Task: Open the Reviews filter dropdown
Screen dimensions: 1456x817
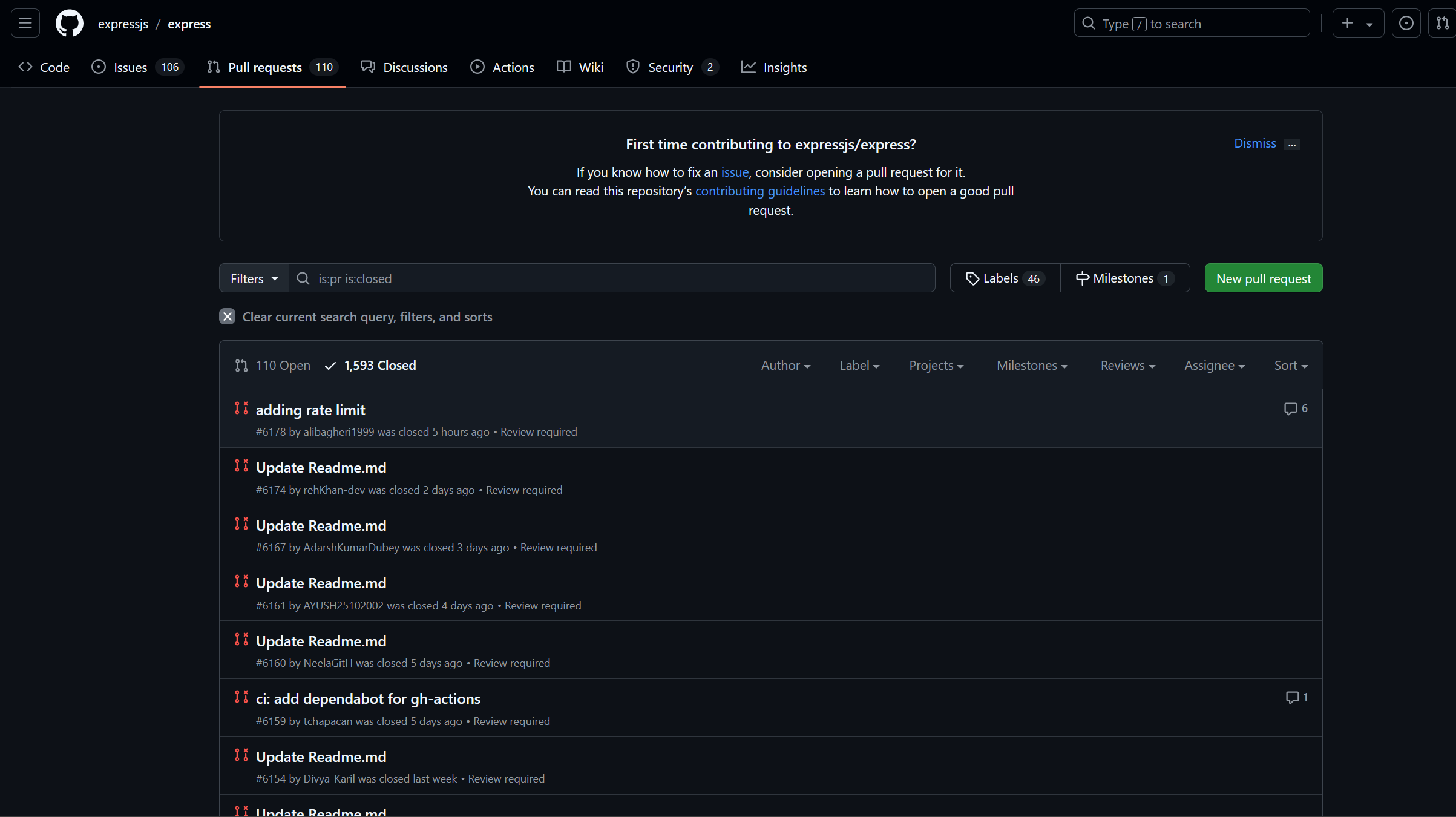Action: pos(1127,366)
